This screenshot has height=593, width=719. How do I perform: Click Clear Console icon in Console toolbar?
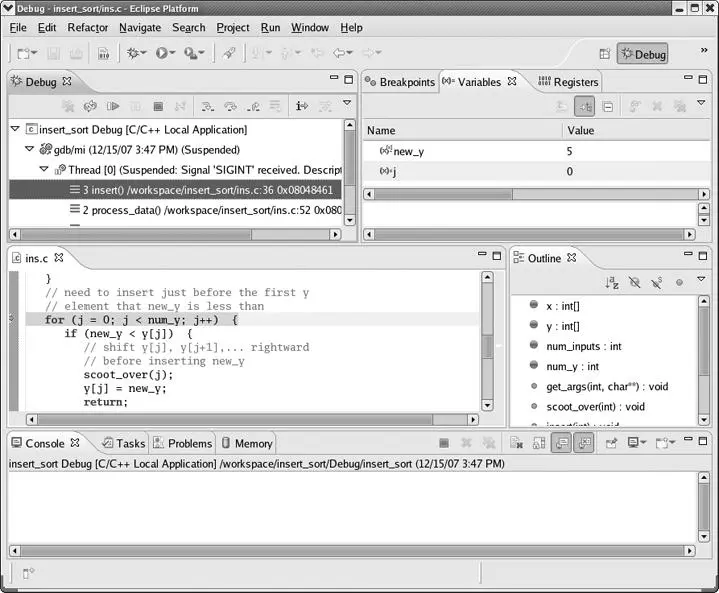point(516,443)
